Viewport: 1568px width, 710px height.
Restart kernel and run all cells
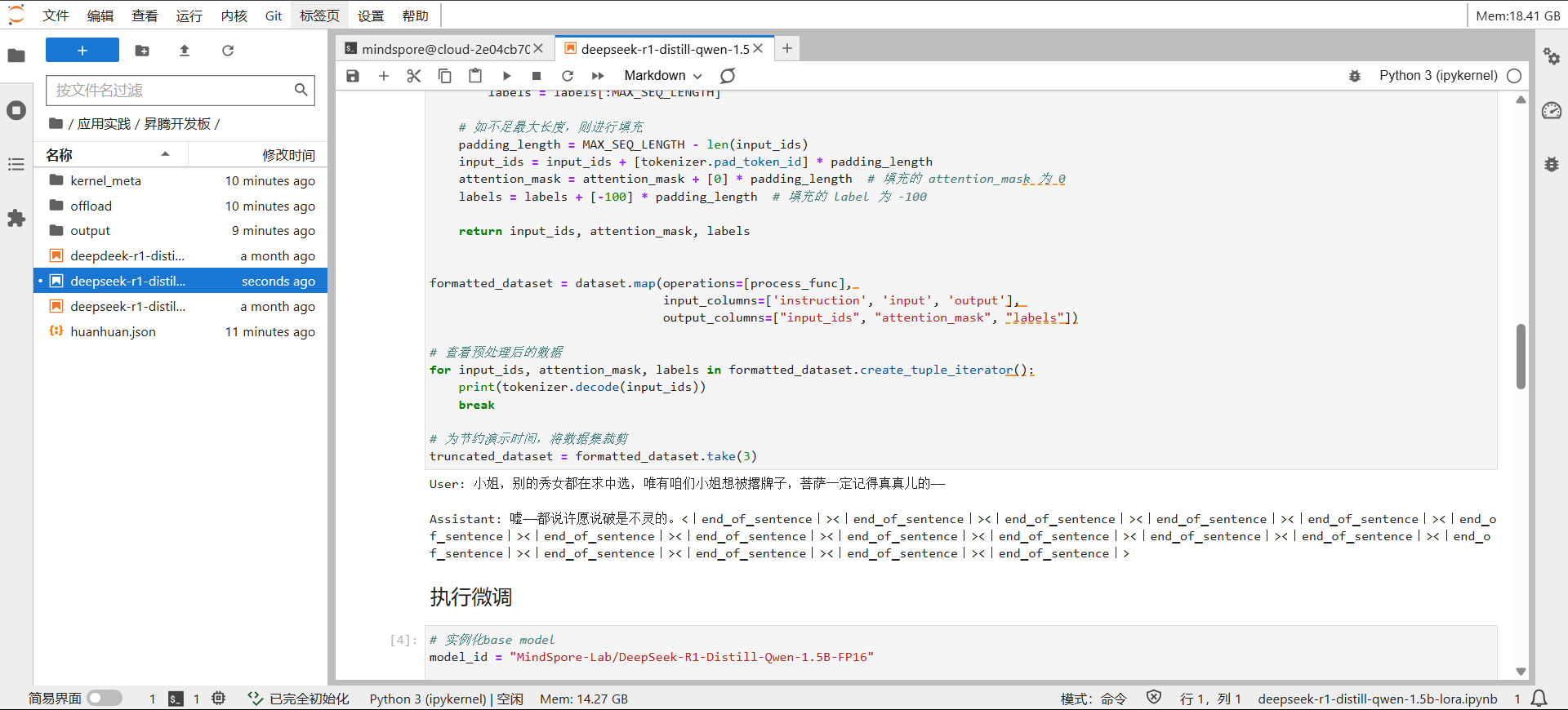point(598,76)
